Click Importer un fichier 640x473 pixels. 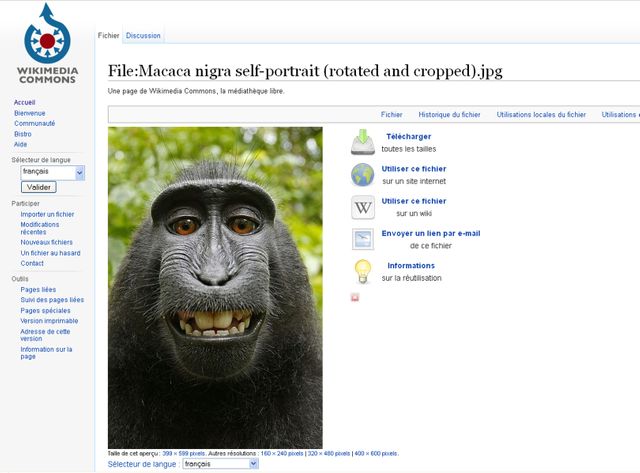(x=47, y=214)
